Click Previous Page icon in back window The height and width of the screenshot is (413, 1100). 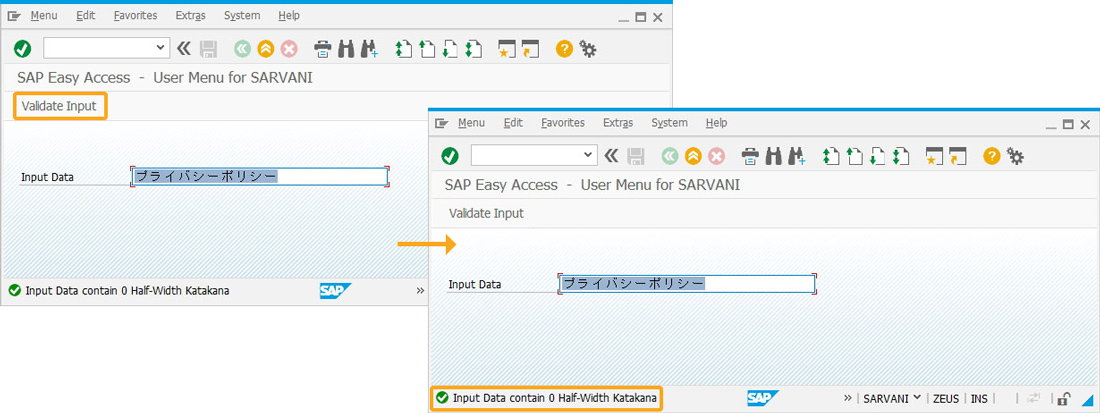427,48
